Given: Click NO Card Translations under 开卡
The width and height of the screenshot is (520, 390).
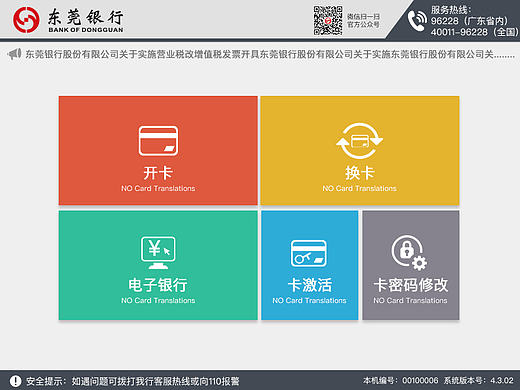Looking at the screenshot, I should pos(158,188).
